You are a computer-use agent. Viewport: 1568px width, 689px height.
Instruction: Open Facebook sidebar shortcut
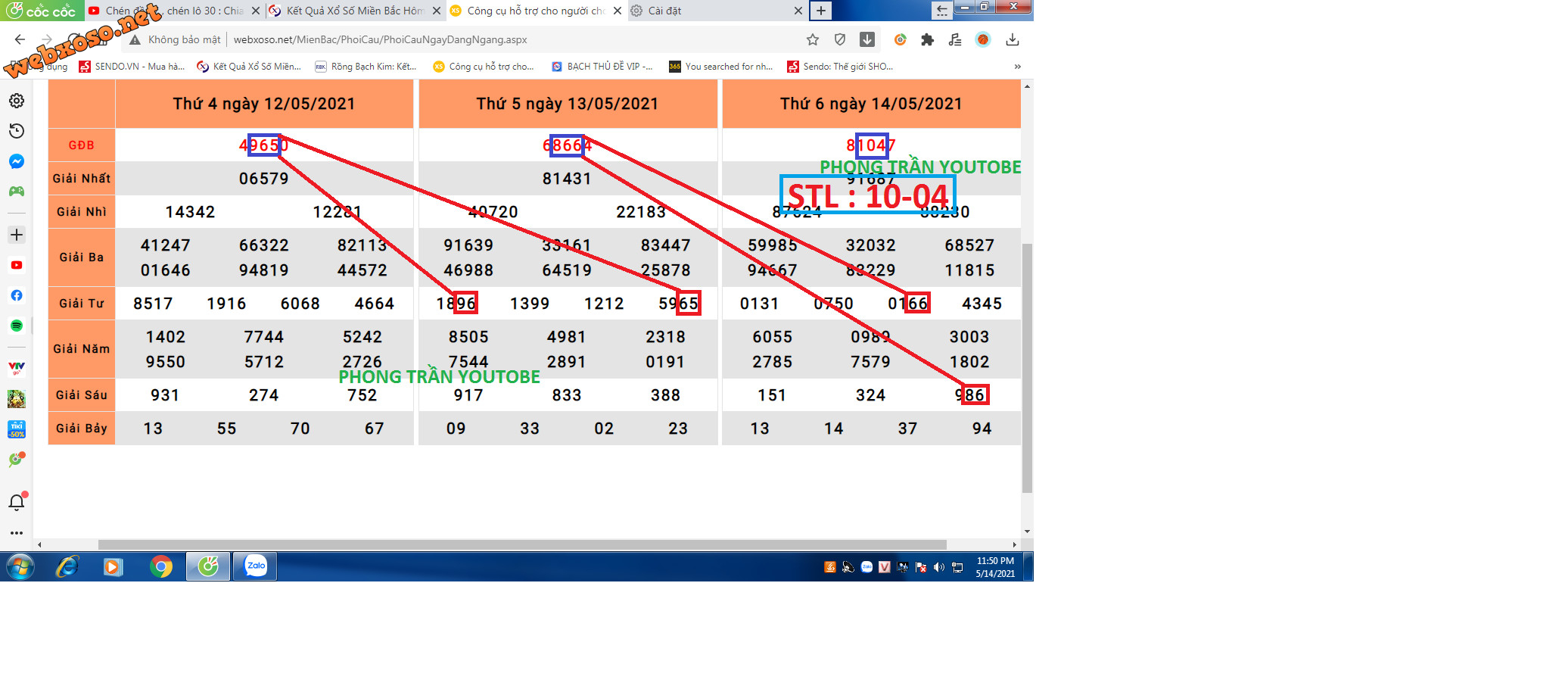pos(17,295)
